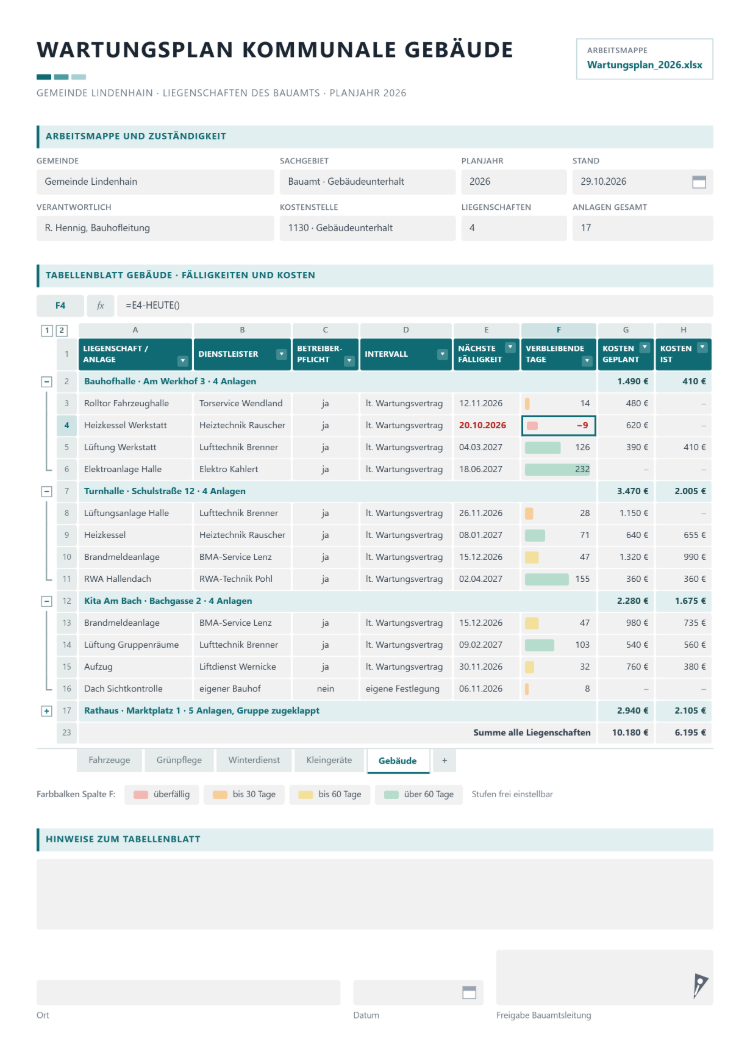Click the 10.180 € total cell

(626, 733)
